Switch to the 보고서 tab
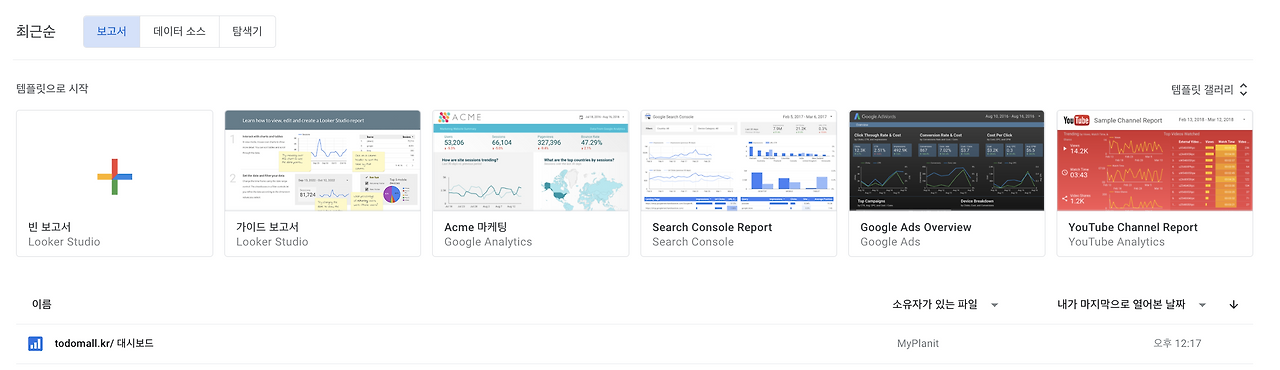Viewport: 1280px width, 370px height. click(111, 31)
